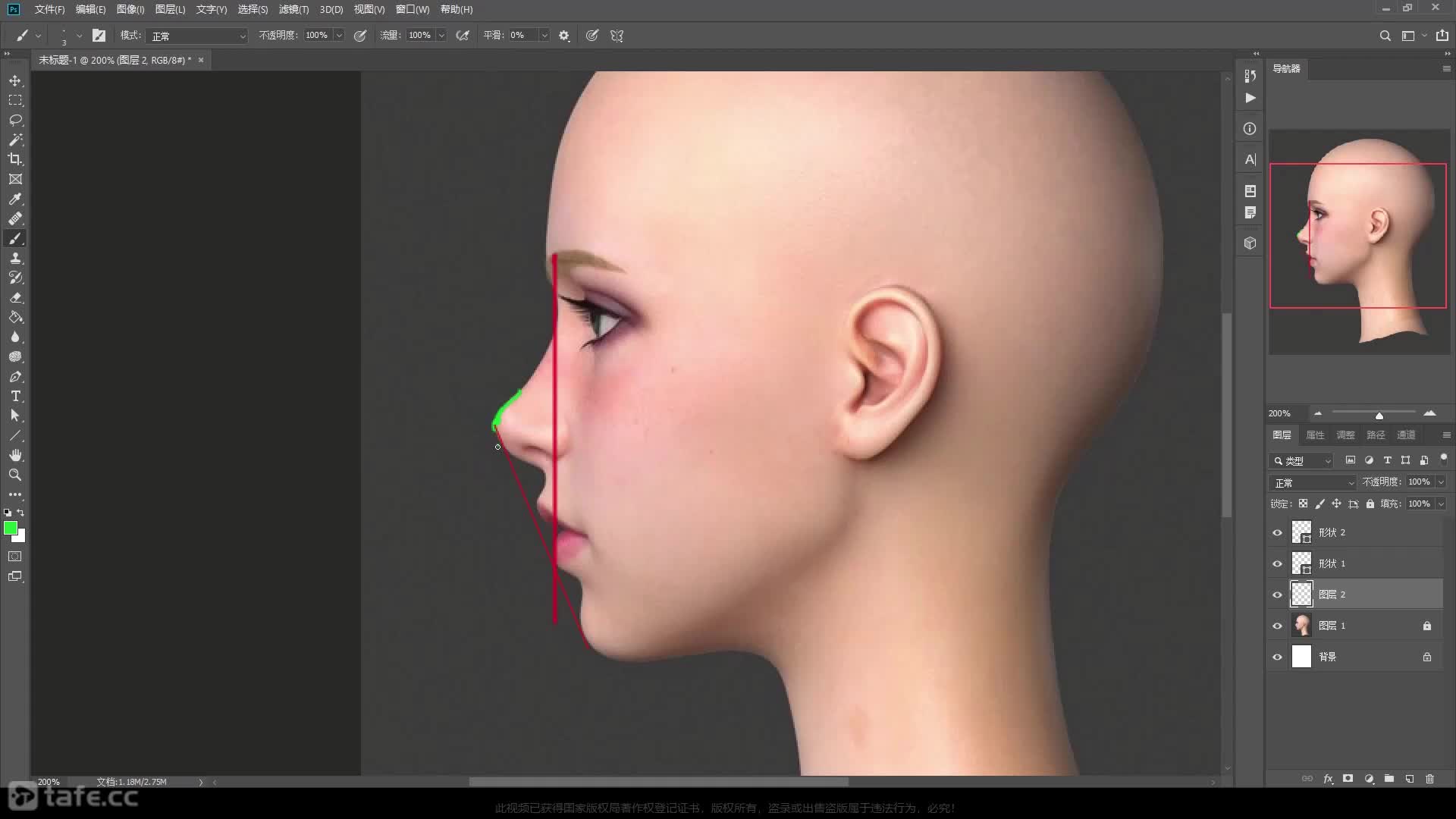Hide the 形状 1 layer
This screenshot has width=1456, height=819.
(x=1277, y=564)
